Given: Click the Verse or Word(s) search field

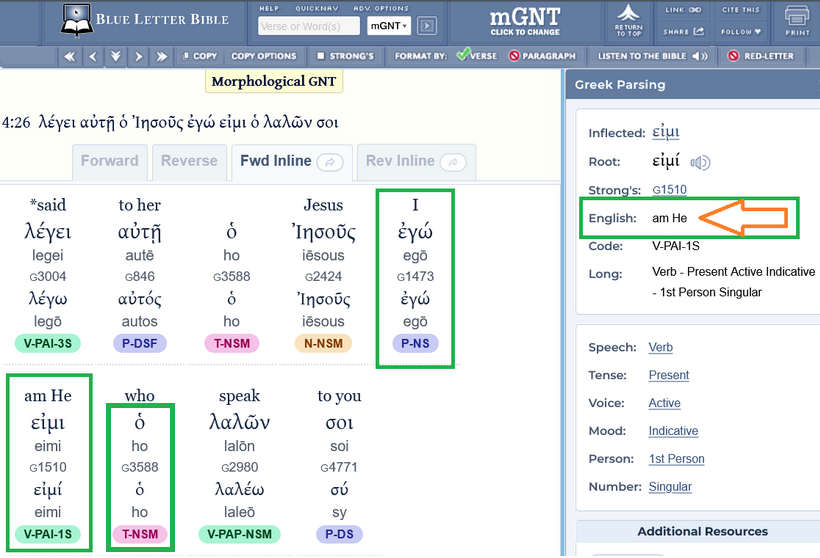Looking at the screenshot, I should click(x=309, y=26).
